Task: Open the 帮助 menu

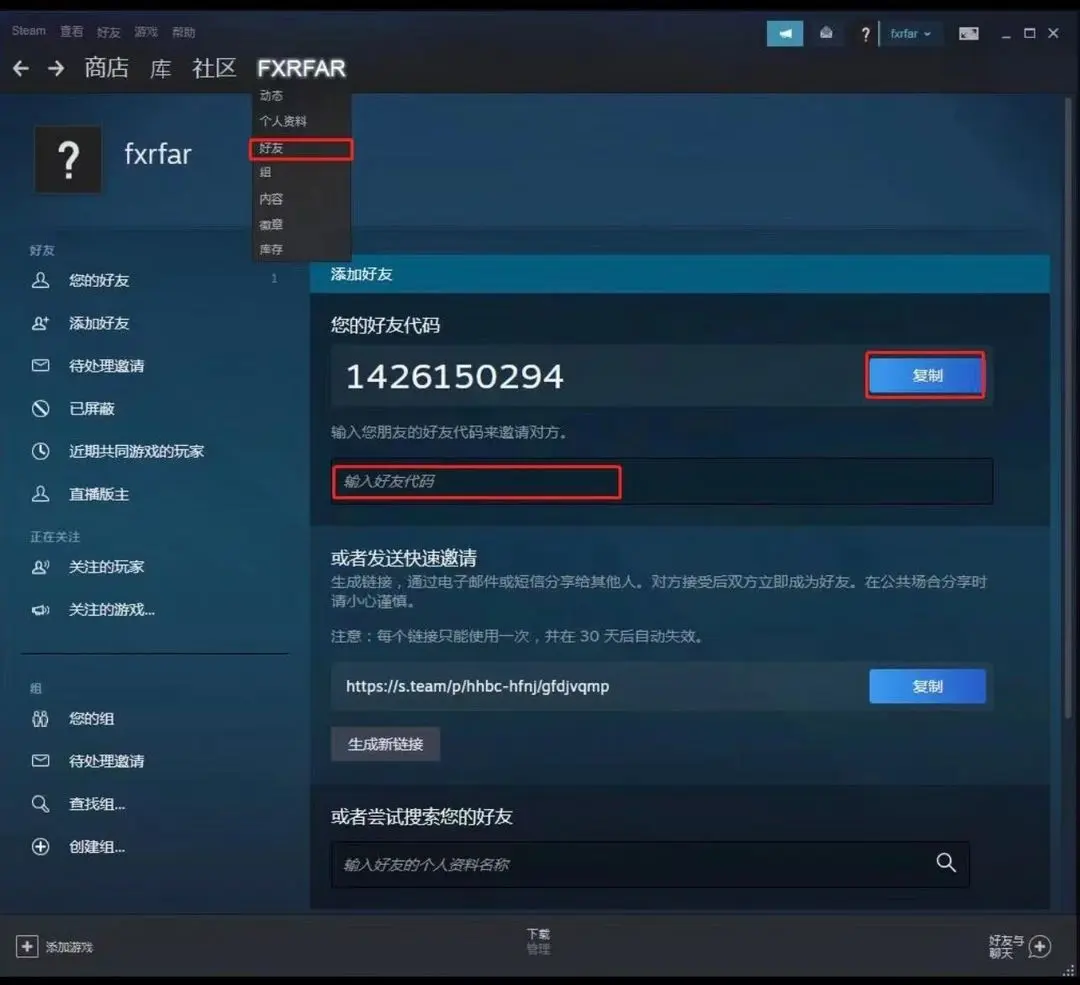Action: [x=183, y=32]
